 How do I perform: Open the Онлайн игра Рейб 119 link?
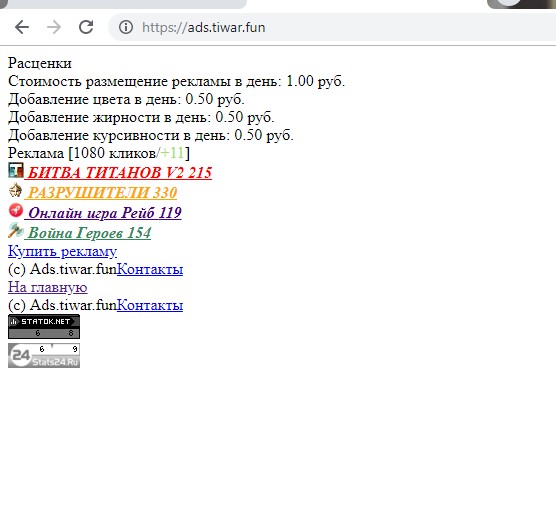(x=103, y=213)
